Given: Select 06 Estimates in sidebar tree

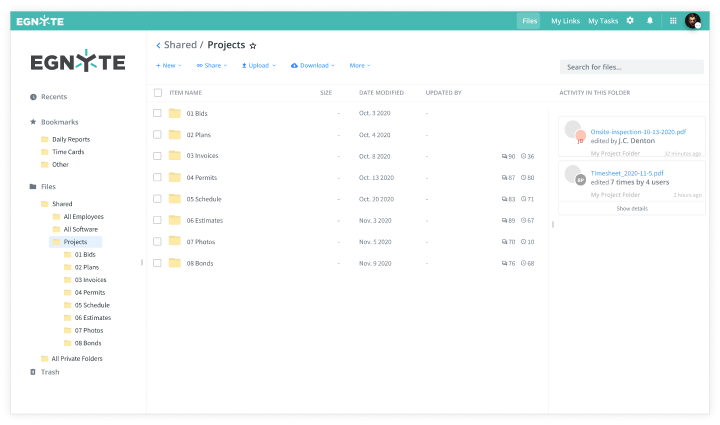Looking at the screenshot, I should click(92, 318).
